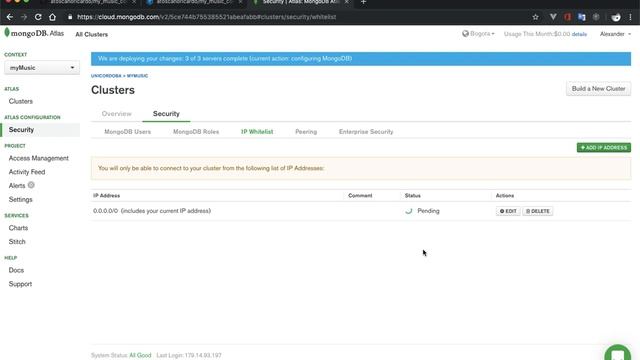This screenshot has width=640, height=360.
Task: Click the 0.0.0.0/0 IP address cell
Action: [x=152, y=211]
